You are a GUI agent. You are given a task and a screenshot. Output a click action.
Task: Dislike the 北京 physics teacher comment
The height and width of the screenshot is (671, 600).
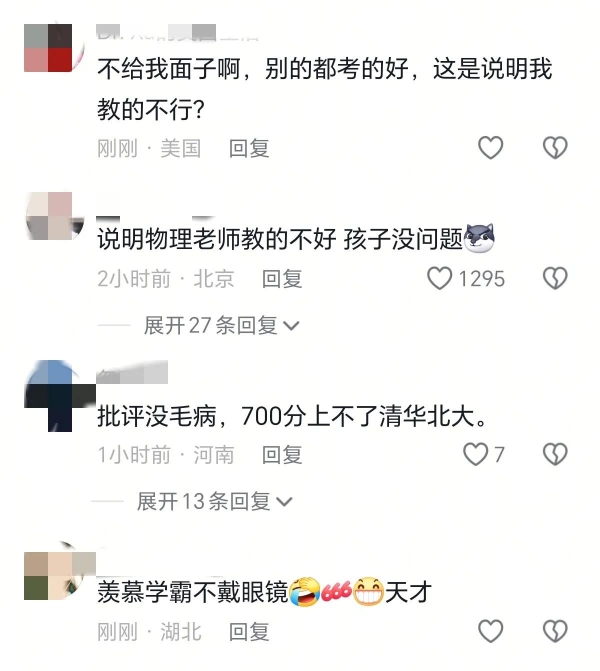click(555, 279)
